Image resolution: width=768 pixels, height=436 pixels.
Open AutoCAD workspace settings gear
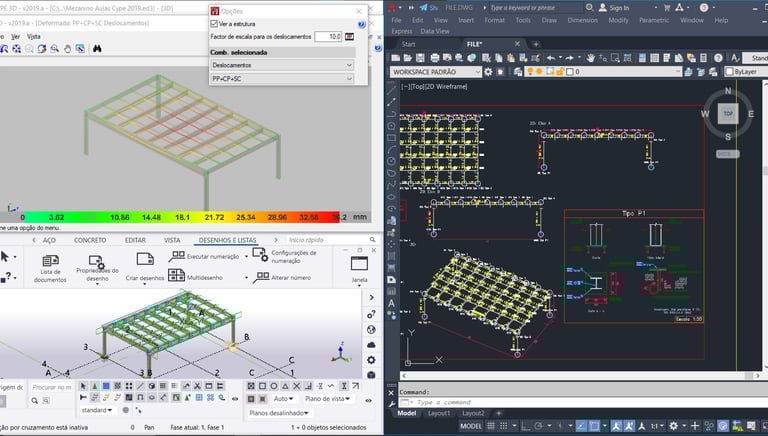point(488,72)
